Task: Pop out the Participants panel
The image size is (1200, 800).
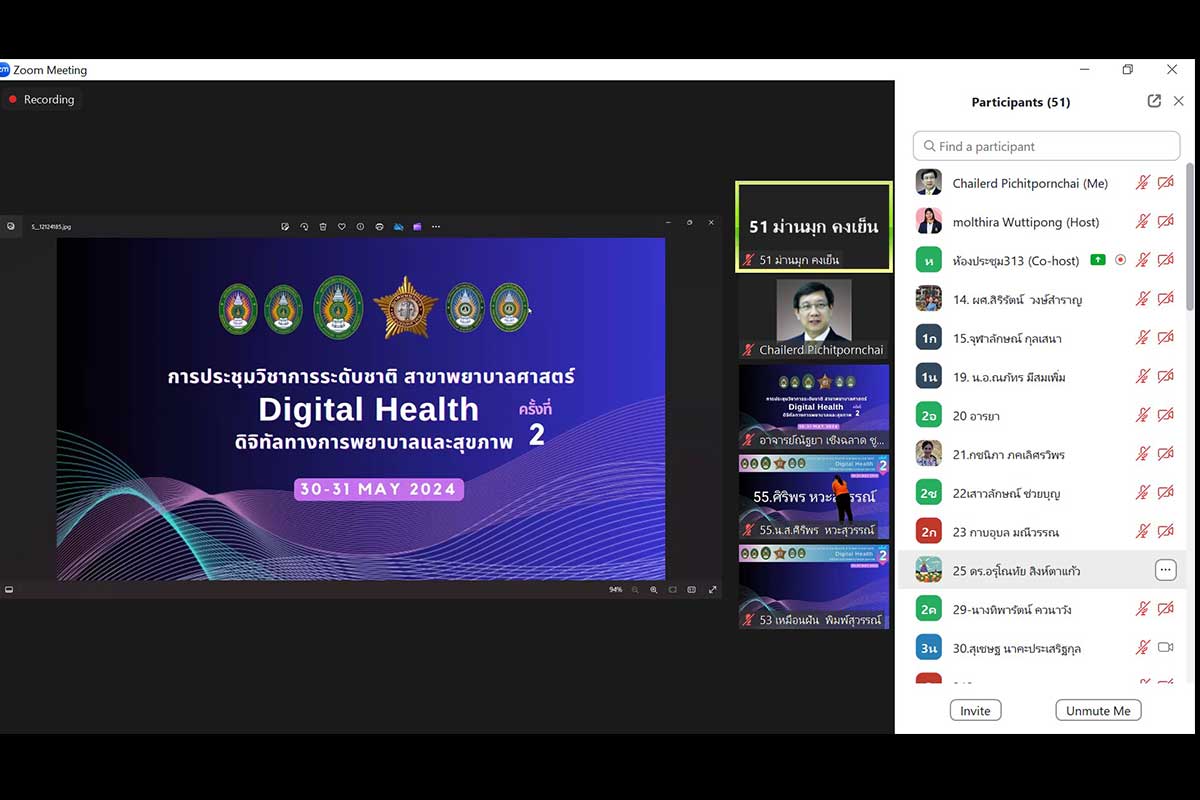Action: (x=1154, y=101)
